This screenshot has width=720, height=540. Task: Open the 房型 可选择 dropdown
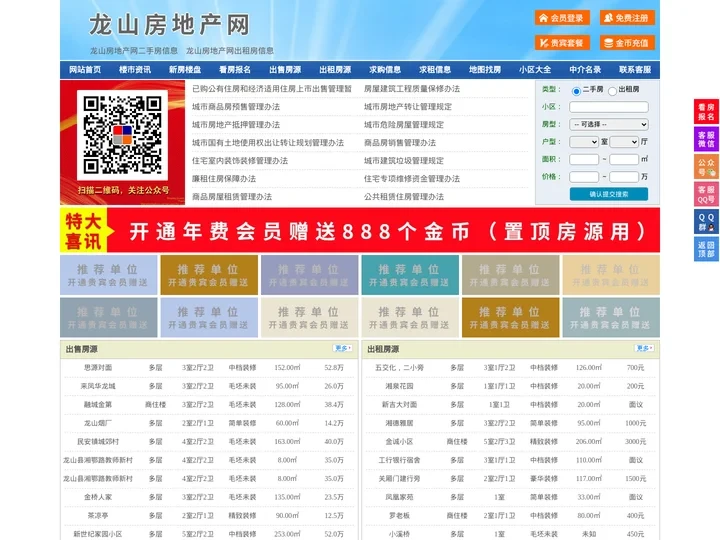pos(609,124)
